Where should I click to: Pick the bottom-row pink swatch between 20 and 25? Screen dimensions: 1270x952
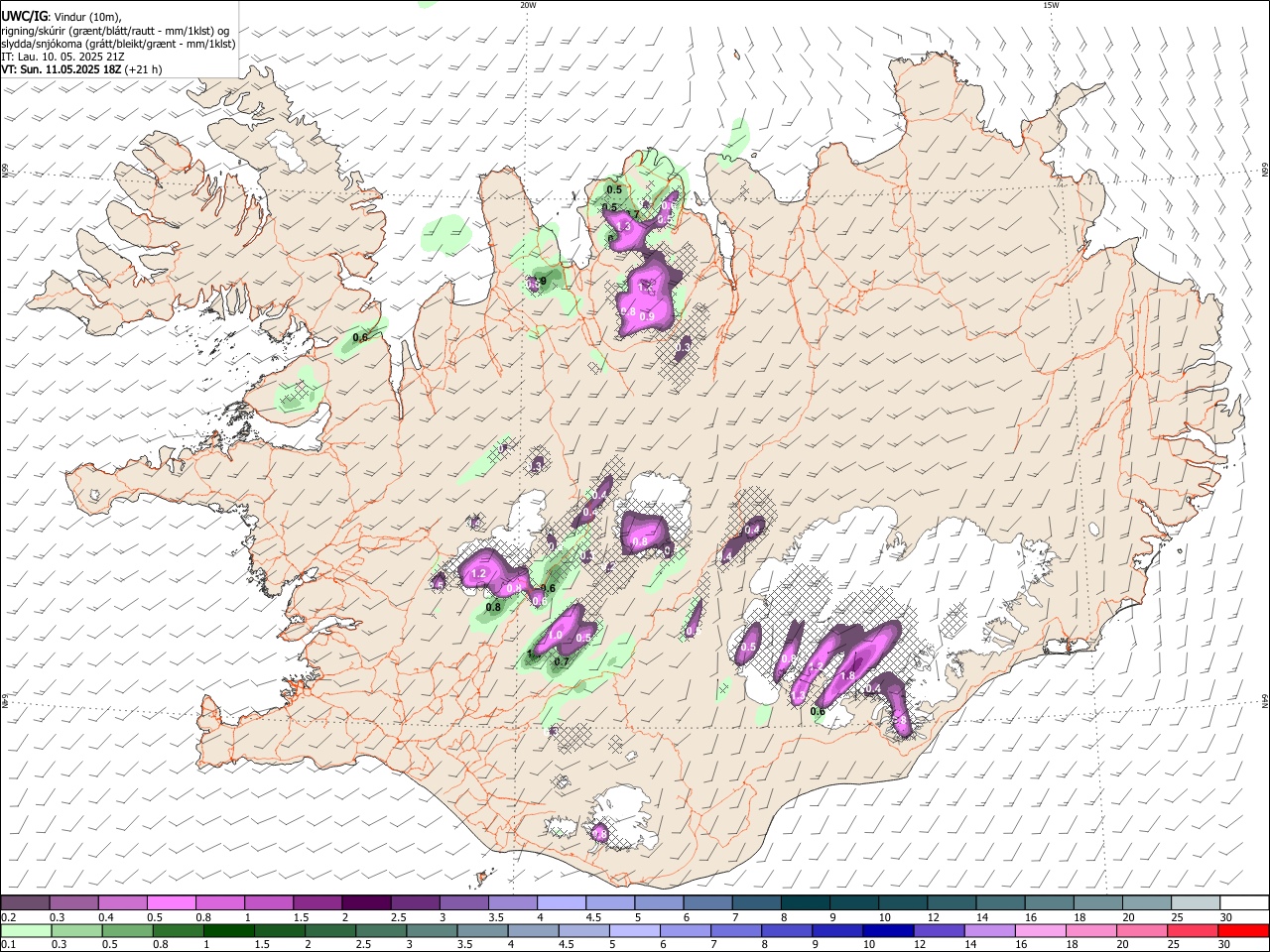tap(1140, 931)
